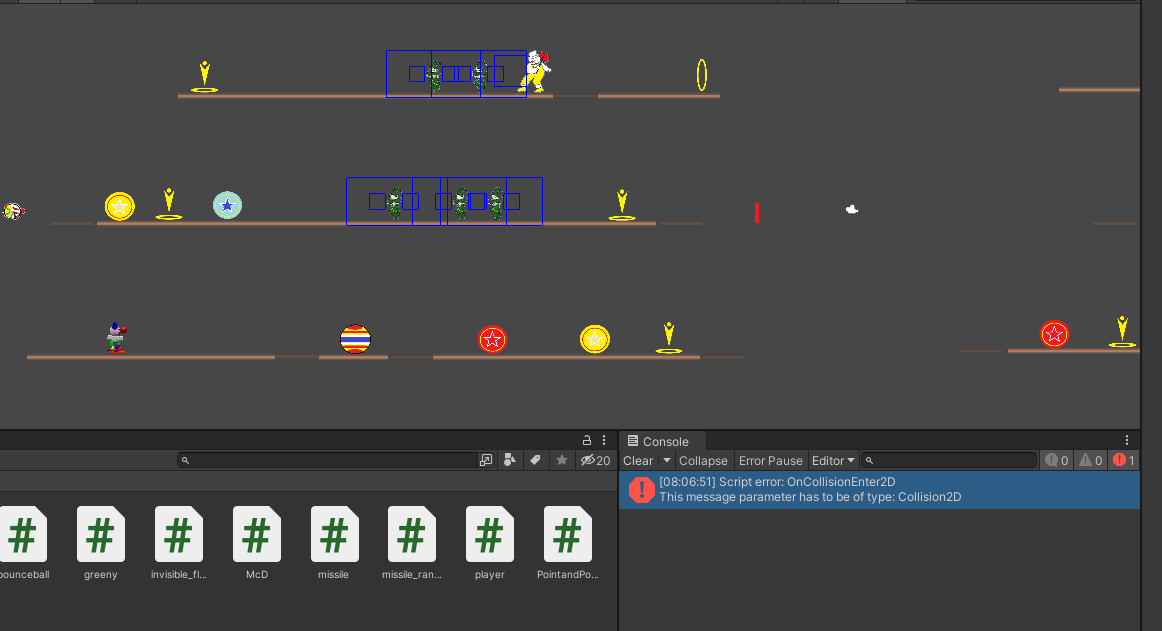Viewport: 1162px width, 631px height.
Task: Select the gold star coin beside red star coin
Action: pyautogui.click(x=594, y=340)
